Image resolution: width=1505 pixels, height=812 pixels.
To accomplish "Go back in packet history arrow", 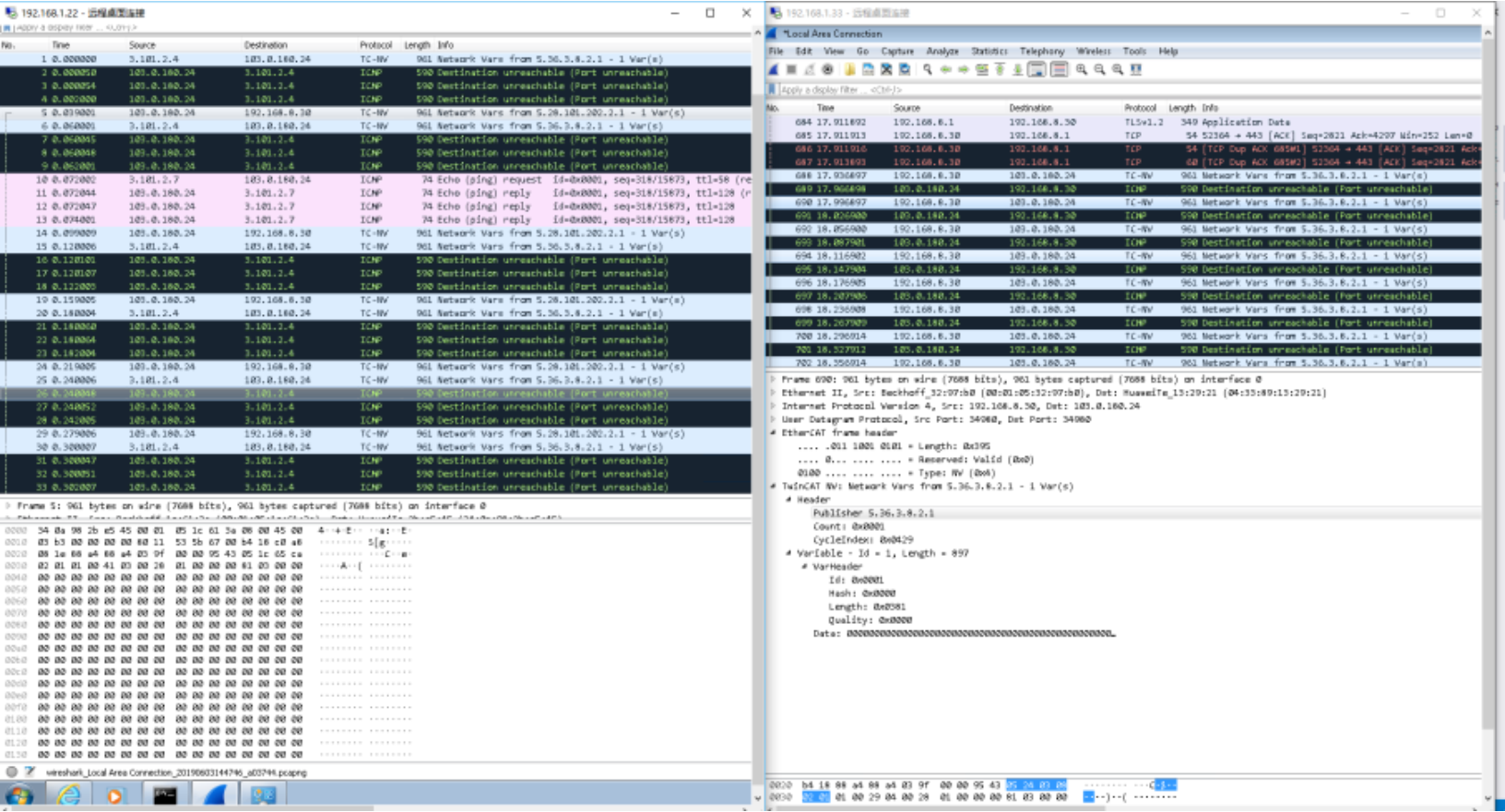I will (x=946, y=70).
